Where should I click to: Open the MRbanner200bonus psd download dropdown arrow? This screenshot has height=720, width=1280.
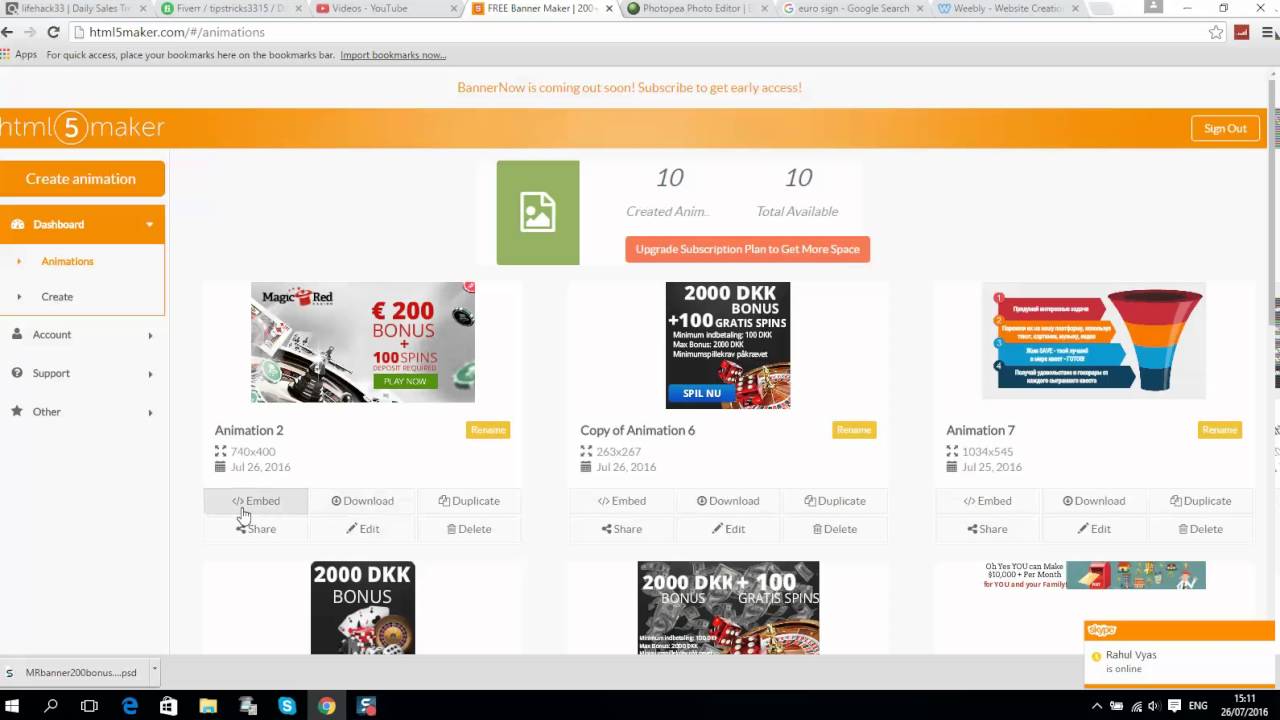pos(155,672)
